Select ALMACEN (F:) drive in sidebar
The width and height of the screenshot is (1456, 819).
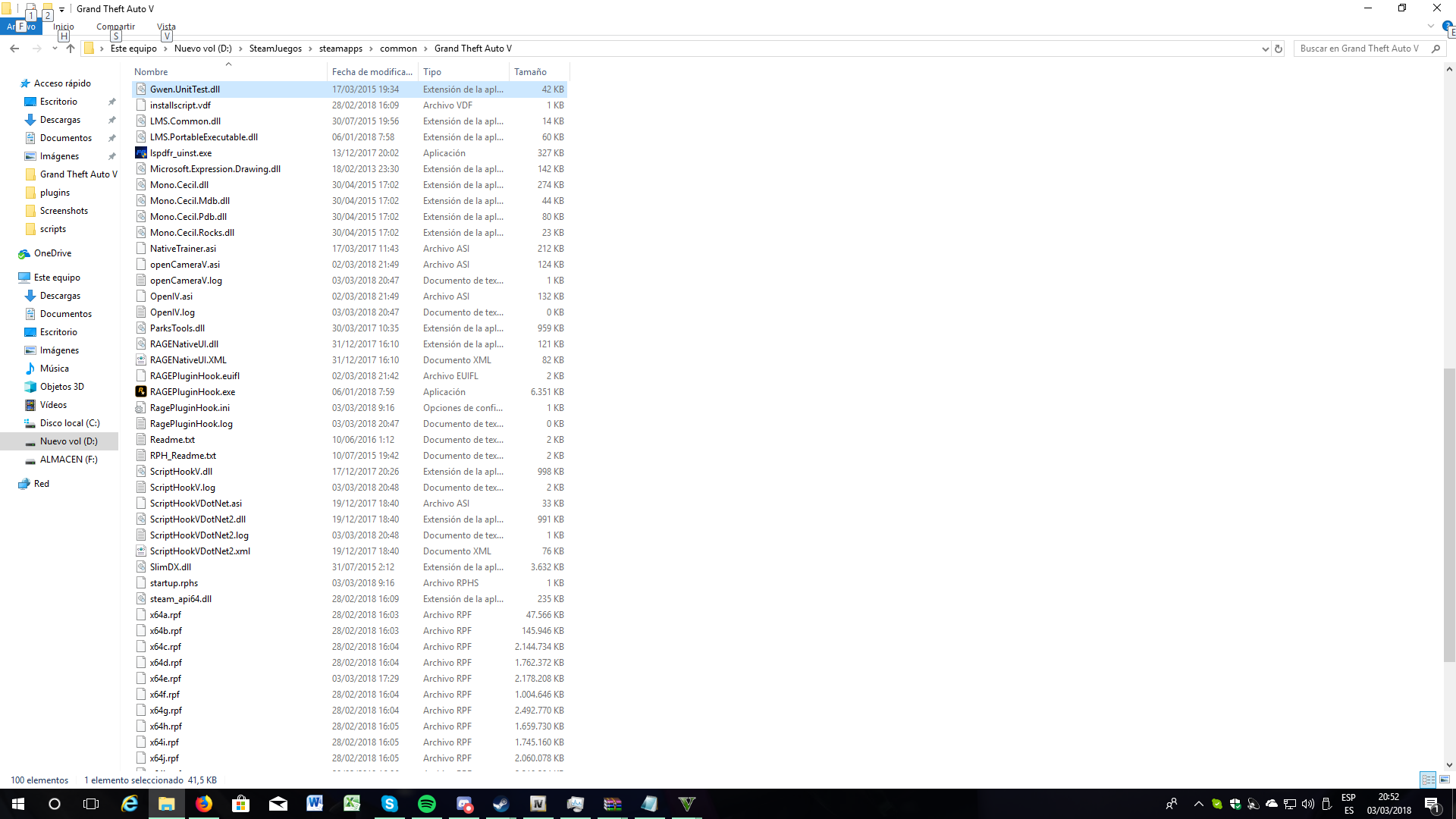[x=68, y=460]
